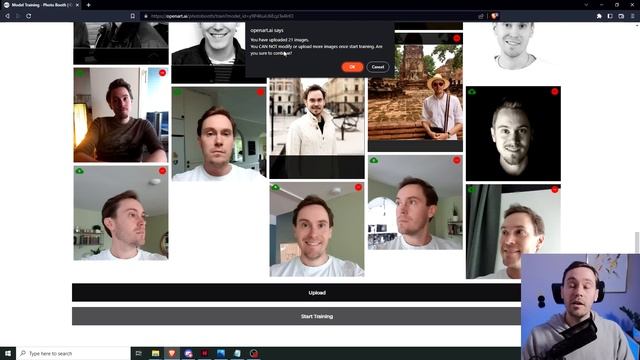The image size is (640, 360).
Task: Click the taskbar 'Type here to search' box
Action: click(73, 353)
